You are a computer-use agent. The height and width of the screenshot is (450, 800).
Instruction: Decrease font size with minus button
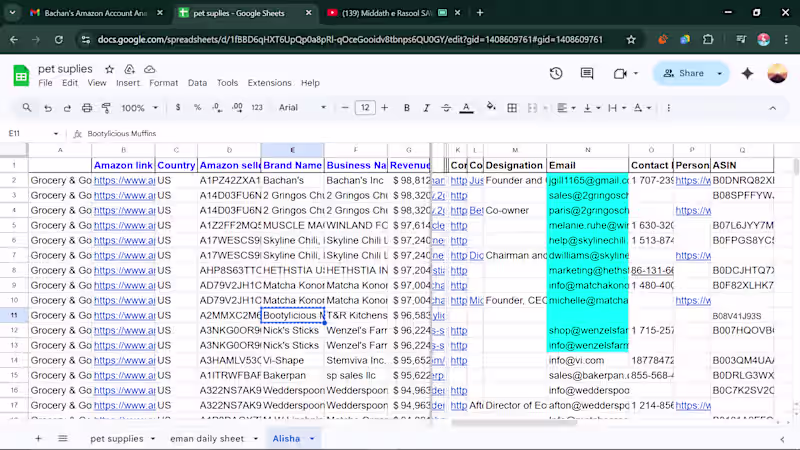[345, 108]
